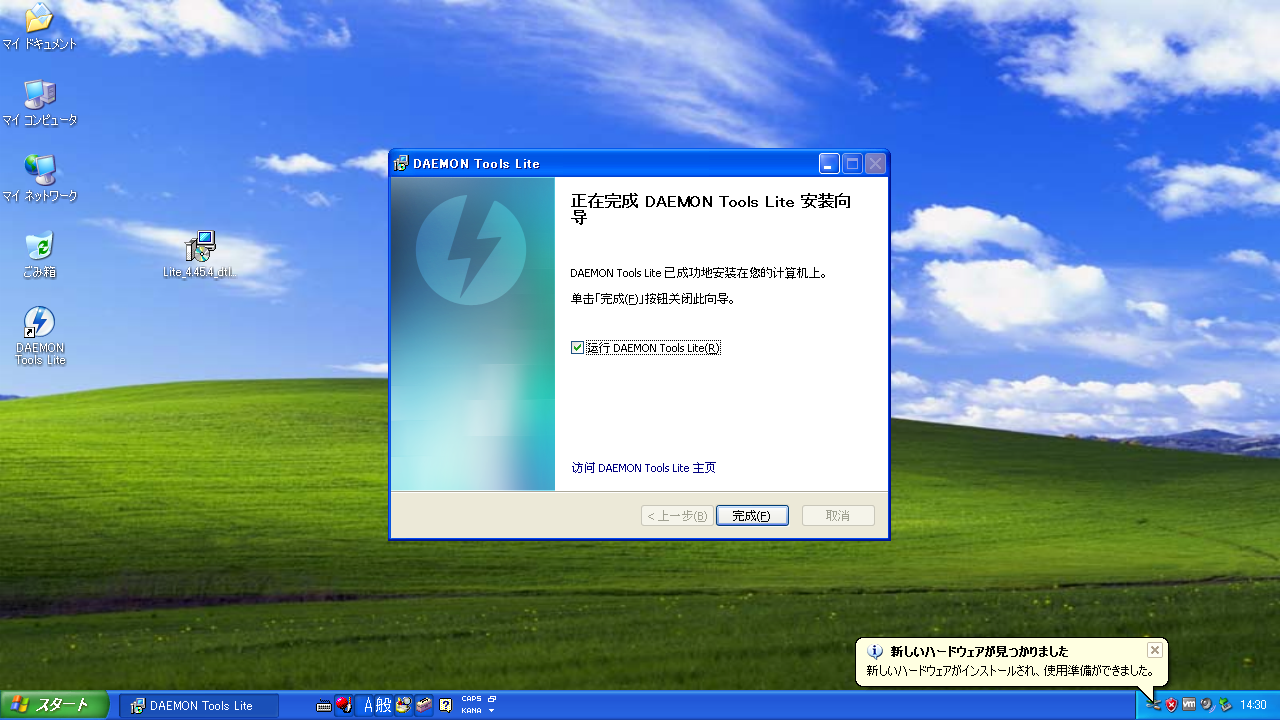1280x720 pixels.
Task: Click the Safely Remove Hardware tray icon
Action: pyautogui.click(x=1225, y=705)
